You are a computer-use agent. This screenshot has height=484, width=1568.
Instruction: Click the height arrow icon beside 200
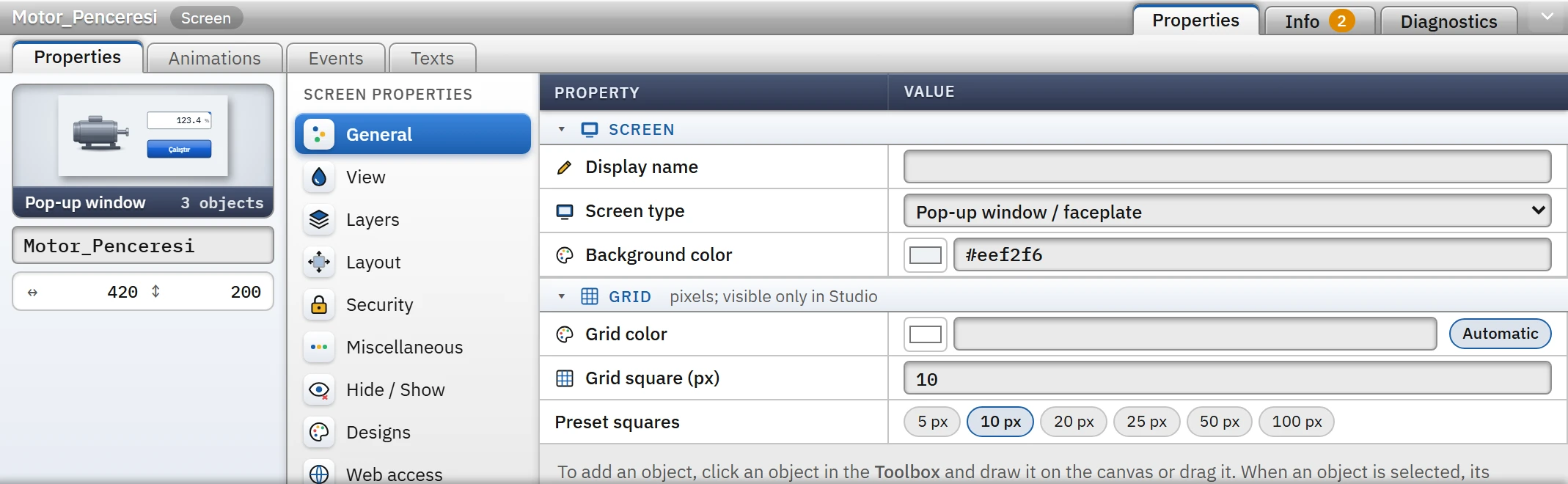coord(155,291)
